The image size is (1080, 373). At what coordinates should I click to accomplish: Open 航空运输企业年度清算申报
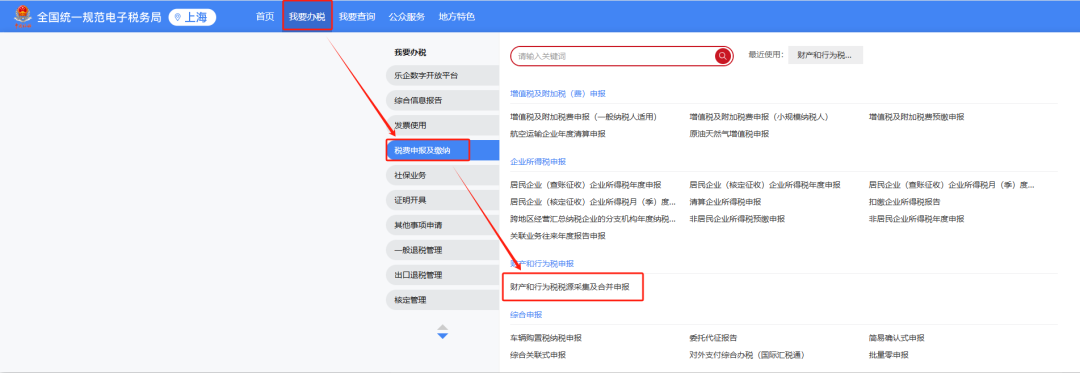pyautogui.click(x=558, y=134)
